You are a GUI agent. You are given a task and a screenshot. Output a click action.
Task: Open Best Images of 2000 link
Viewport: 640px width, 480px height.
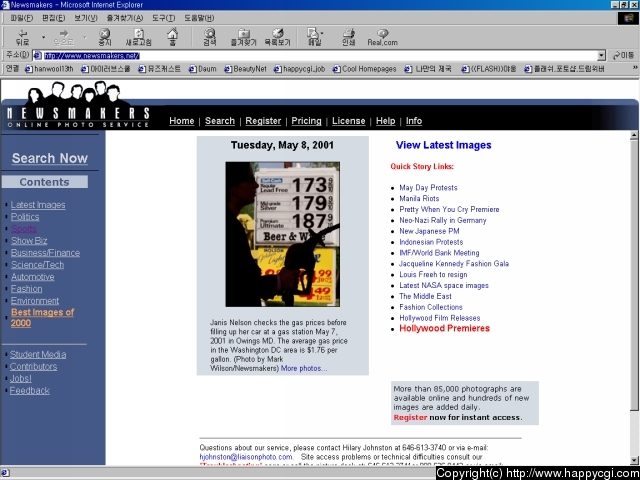click(42, 318)
